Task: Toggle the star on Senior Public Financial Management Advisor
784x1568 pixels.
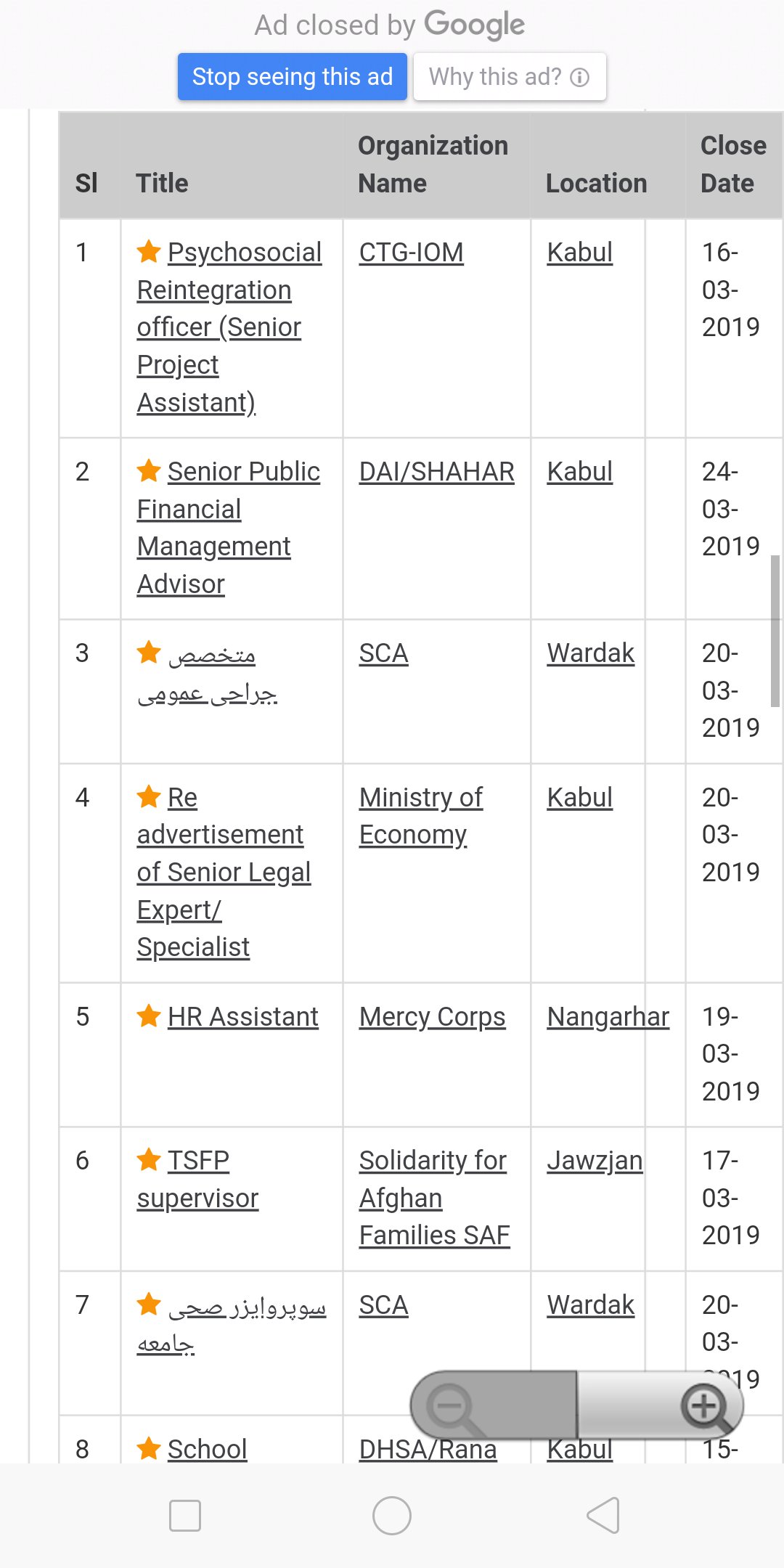Action: [149, 470]
